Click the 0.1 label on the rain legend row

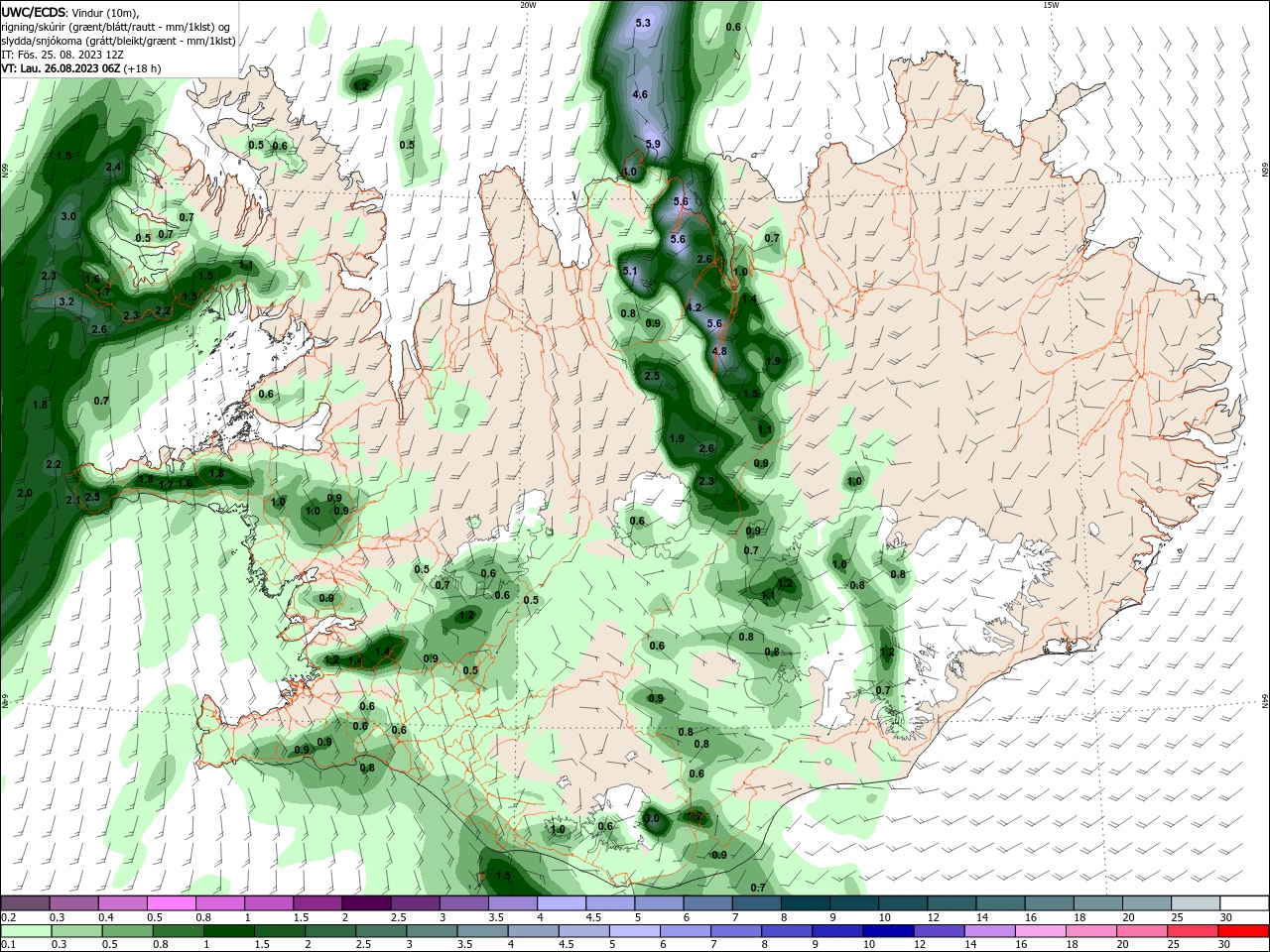9,945
